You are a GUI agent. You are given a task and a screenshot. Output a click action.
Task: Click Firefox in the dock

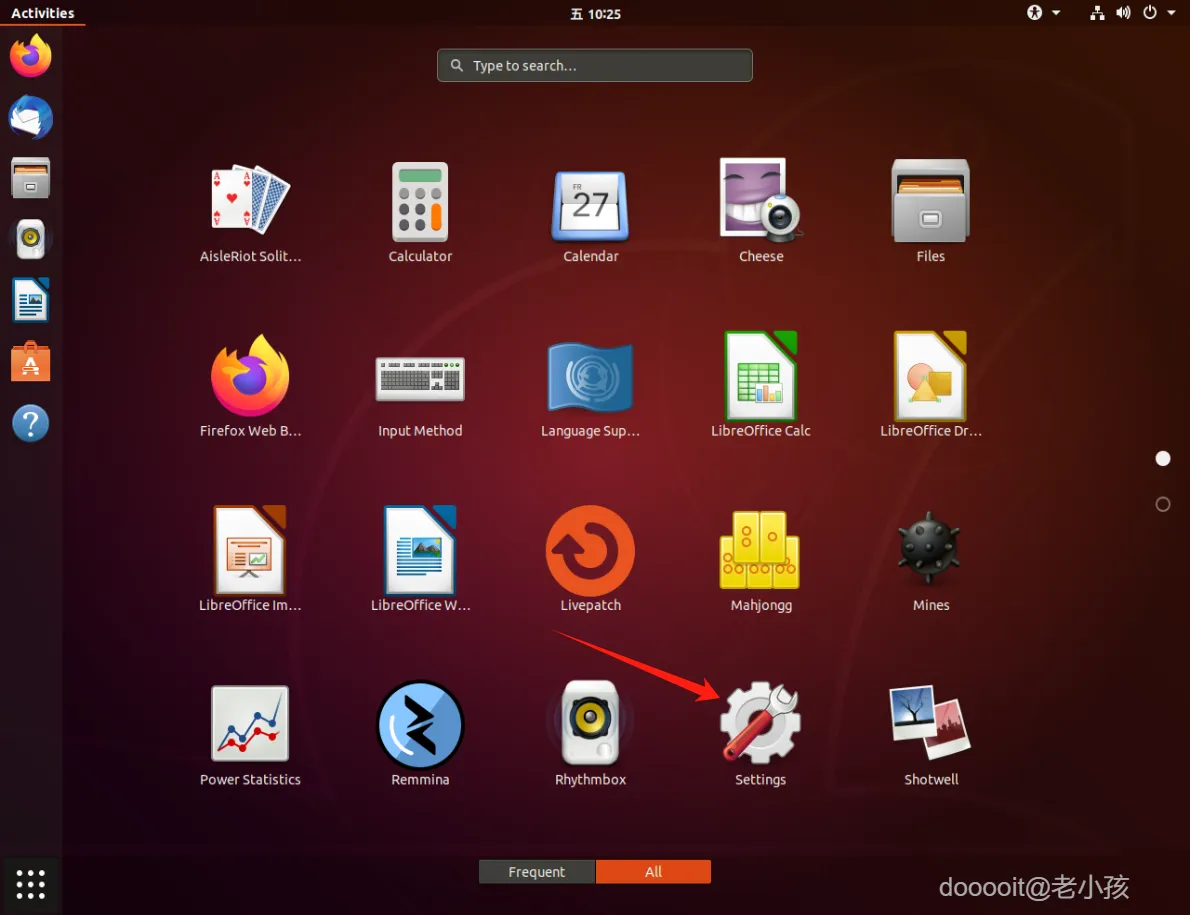[30, 56]
